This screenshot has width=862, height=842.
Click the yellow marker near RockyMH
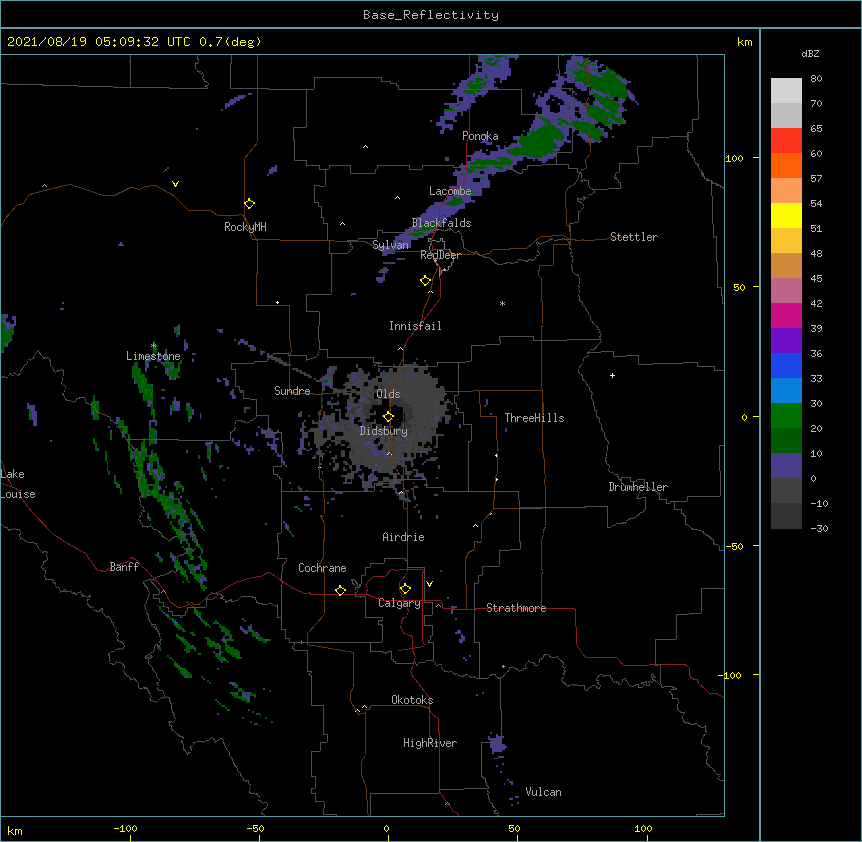pos(249,204)
